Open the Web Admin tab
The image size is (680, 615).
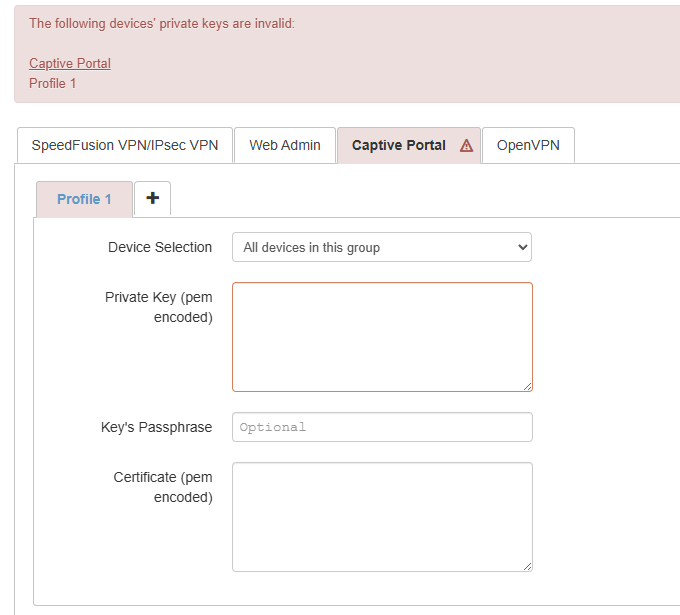pyautogui.click(x=285, y=145)
